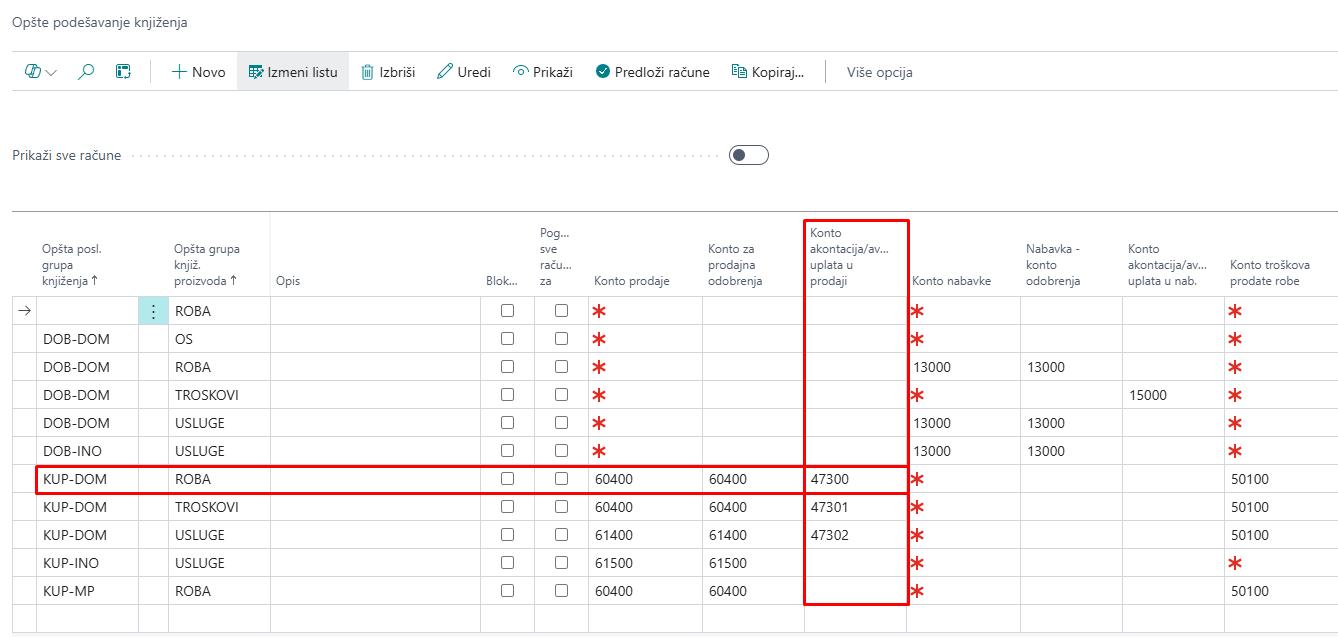This screenshot has height=637, width=1338.
Task: Check Blokirano box for KUP-MP ROBA row
Action: [x=507, y=591]
